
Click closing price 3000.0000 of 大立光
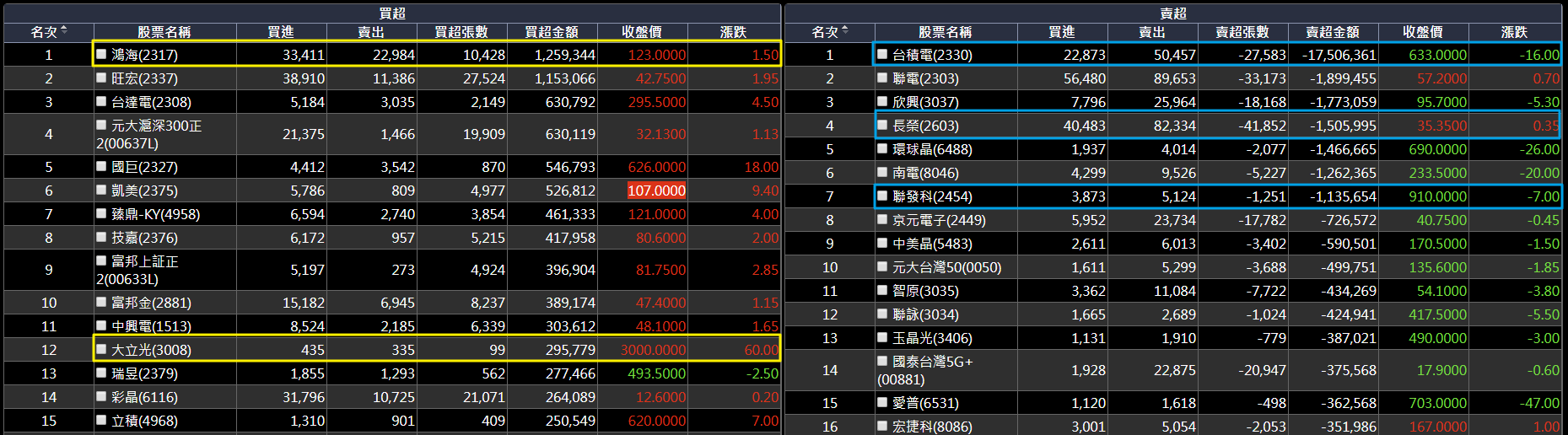tap(654, 349)
